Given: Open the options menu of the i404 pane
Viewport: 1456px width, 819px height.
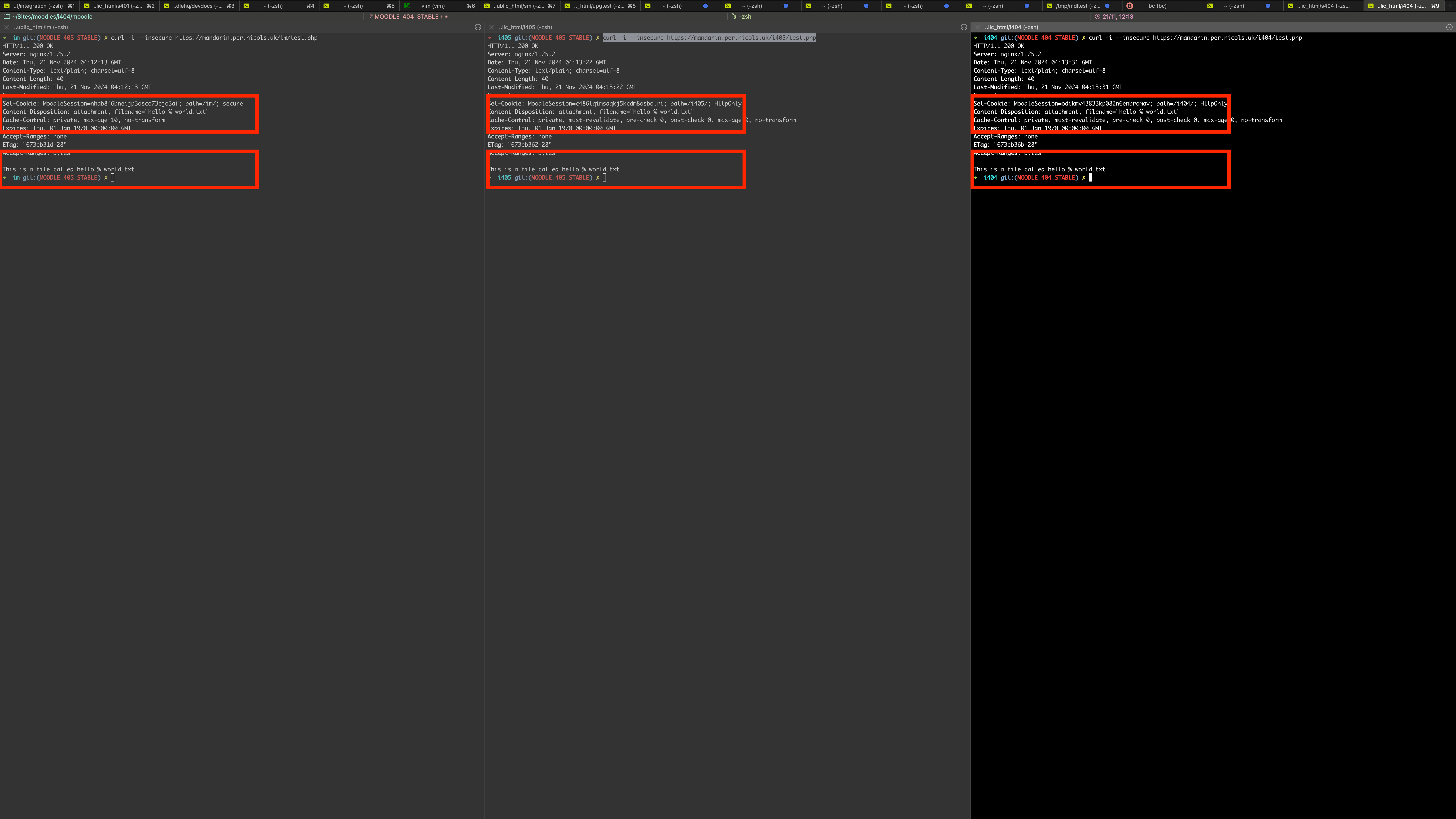Looking at the screenshot, I should (1449, 27).
